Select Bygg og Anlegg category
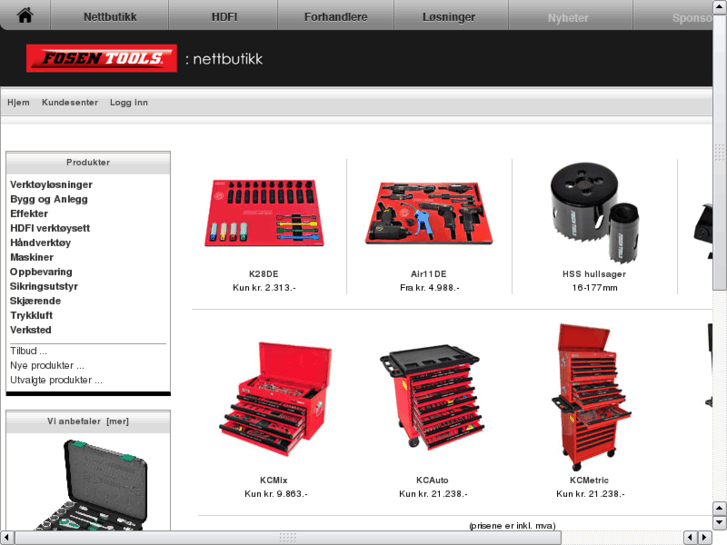This screenshot has height=545, width=727. tap(49, 199)
